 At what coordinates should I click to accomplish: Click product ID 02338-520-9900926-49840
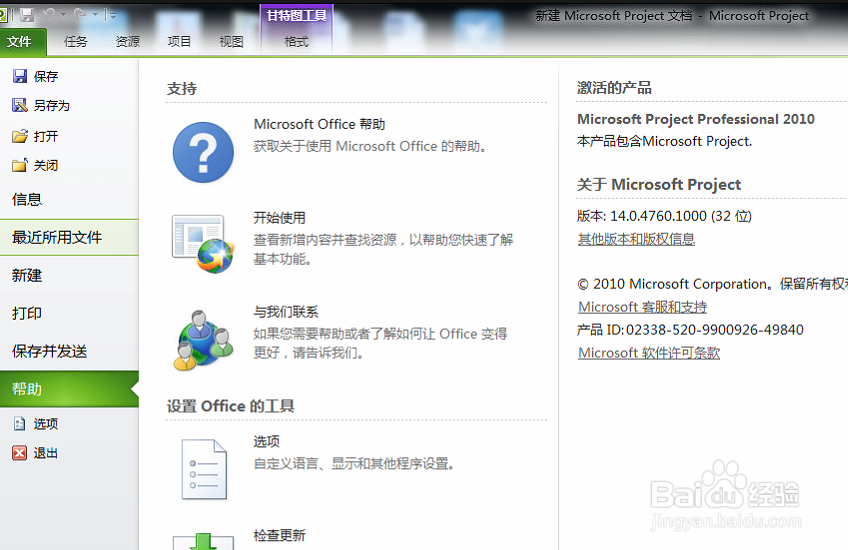pyautogui.click(x=714, y=330)
